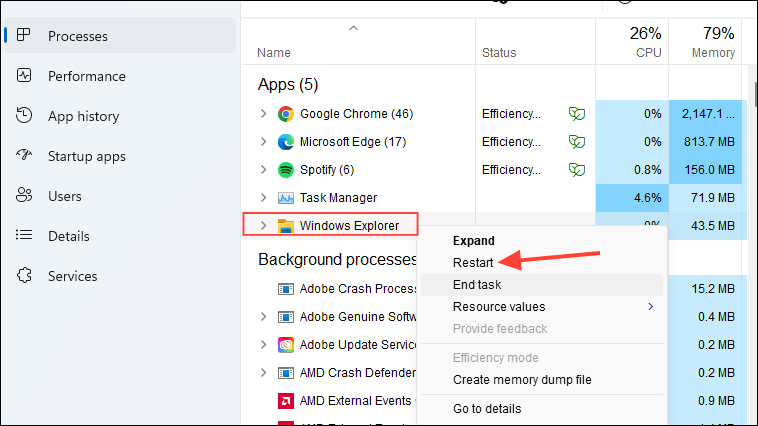The image size is (758, 426).
Task: Click the Microsoft Edge app icon
Action: point(286,142)
